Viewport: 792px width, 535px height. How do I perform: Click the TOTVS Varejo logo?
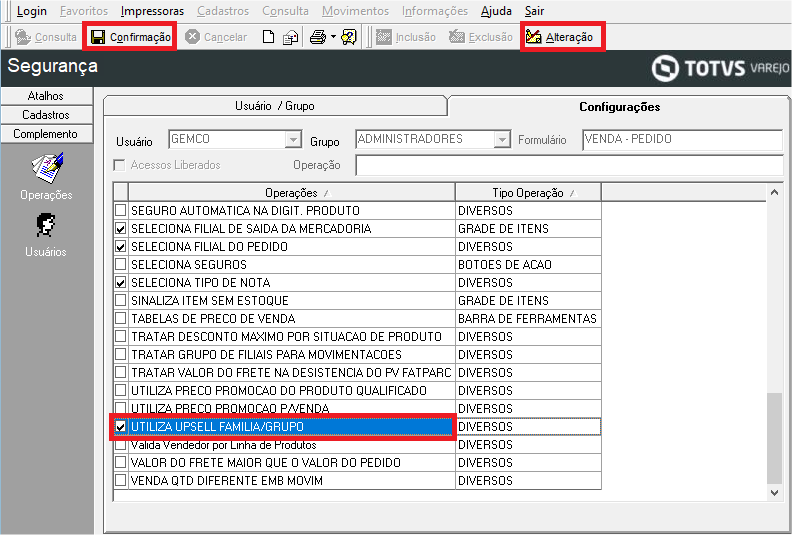[720, 68]
